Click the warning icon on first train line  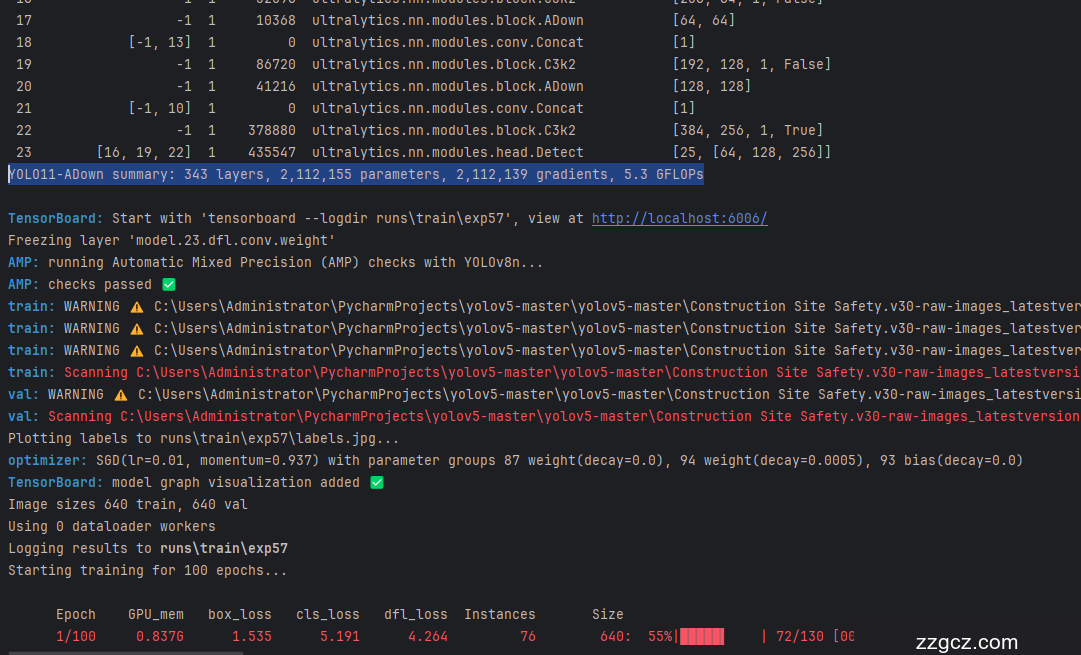136,306
